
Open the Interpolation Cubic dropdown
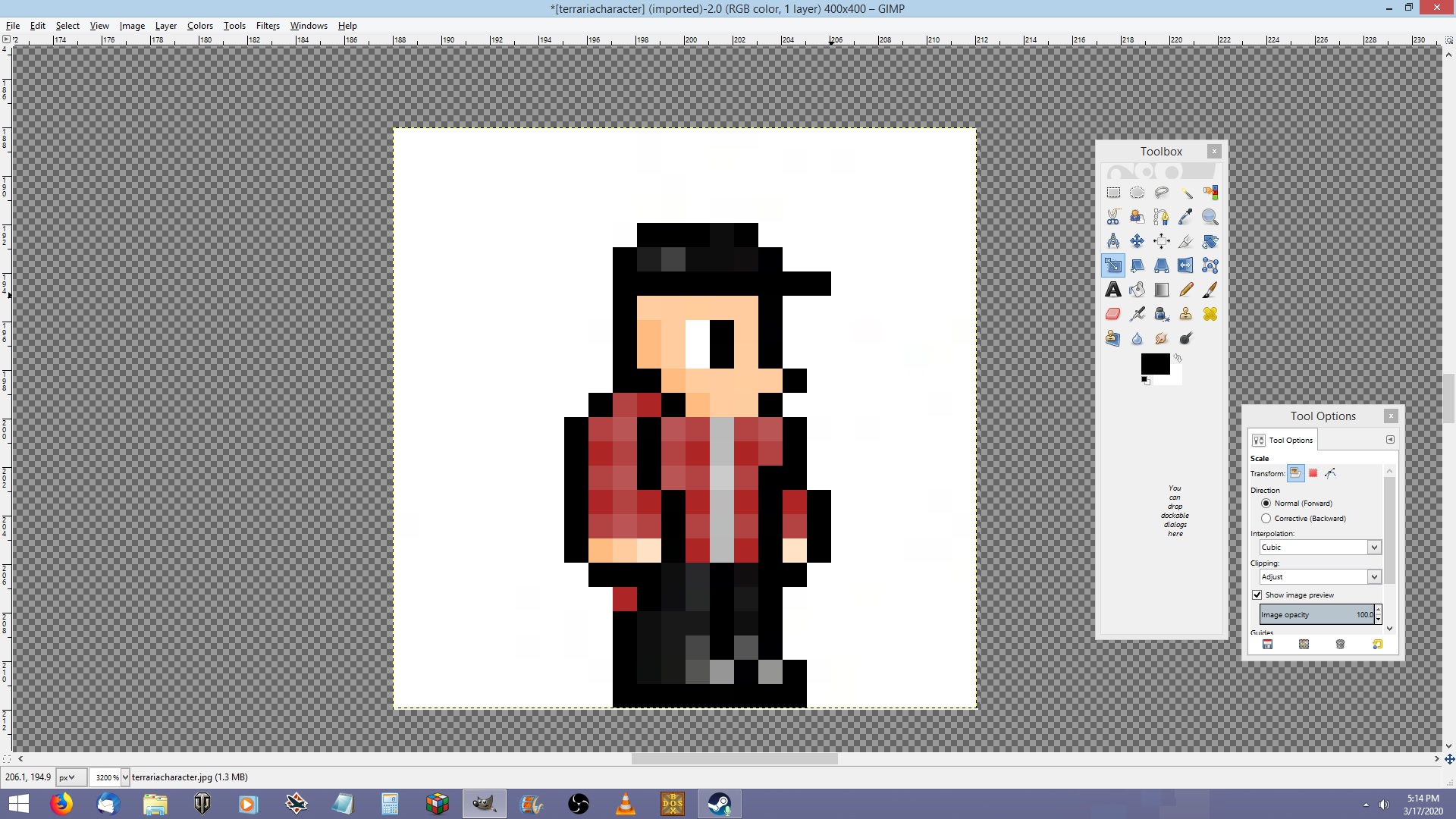1320,548
